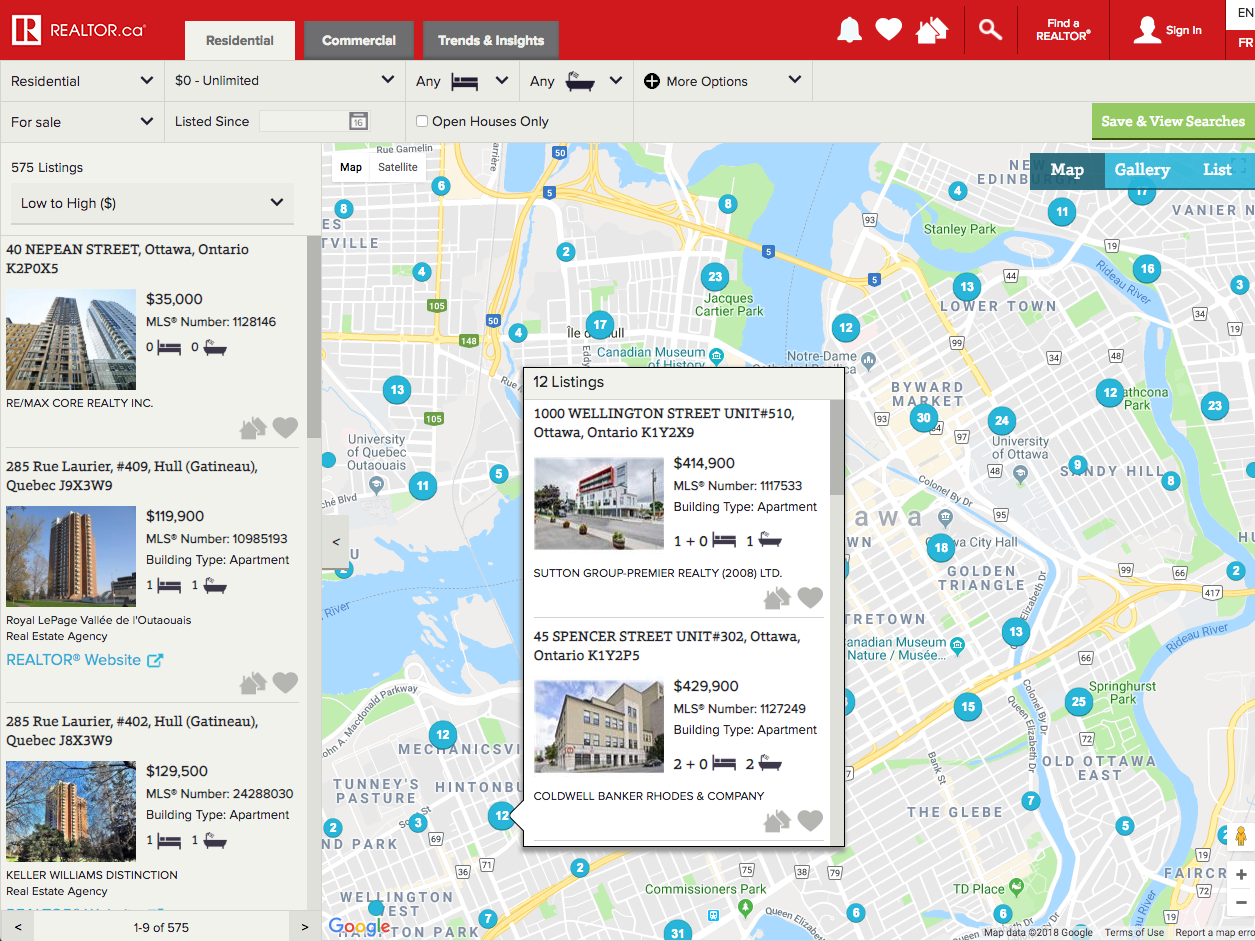Open the price range dropdown
The height and width of the screenshot is (941, 1255).
click(x=284, y=81)
